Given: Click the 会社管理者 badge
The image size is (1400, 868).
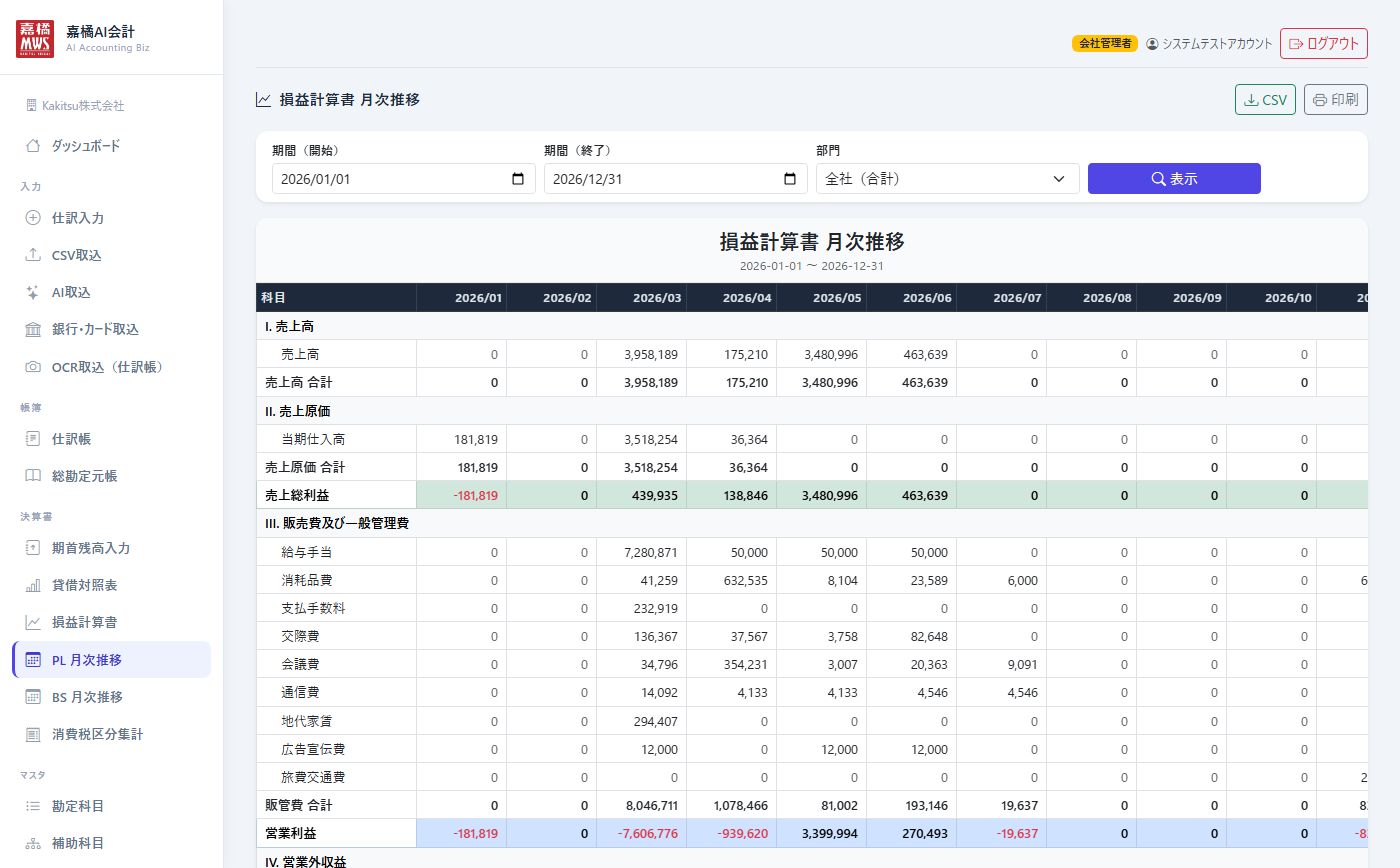Looking at the screenshot, I should click(1105, 44).
